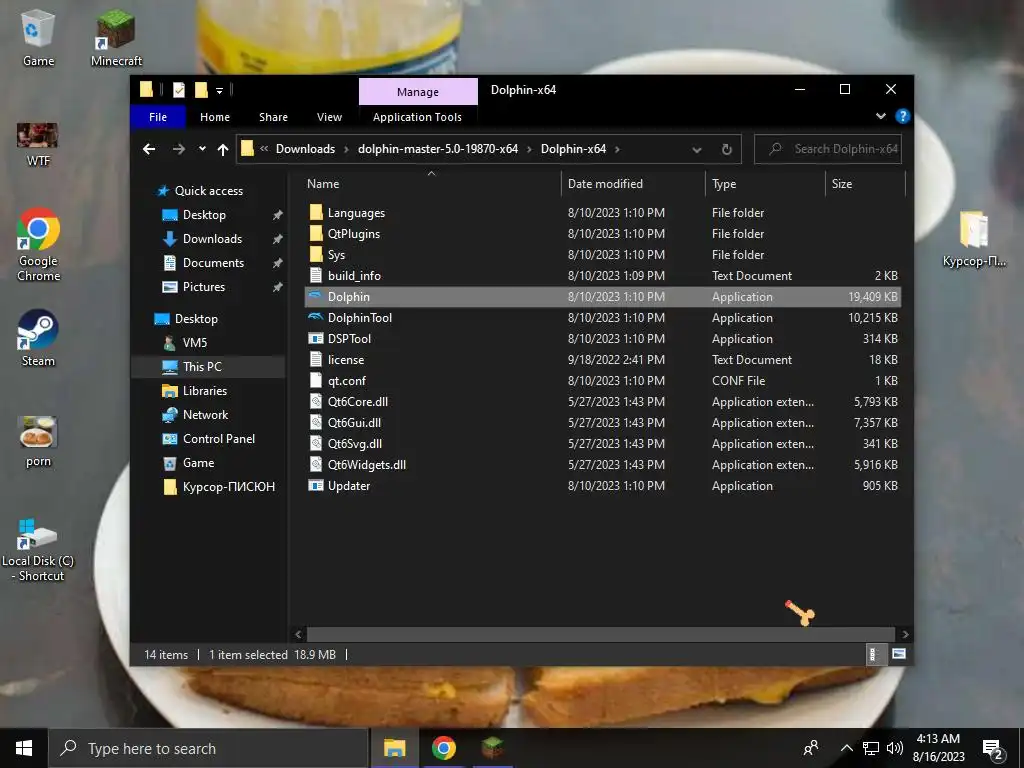Open recent locations dropdown arrow
Screen dimensions: 1024x768
point(202,149)
